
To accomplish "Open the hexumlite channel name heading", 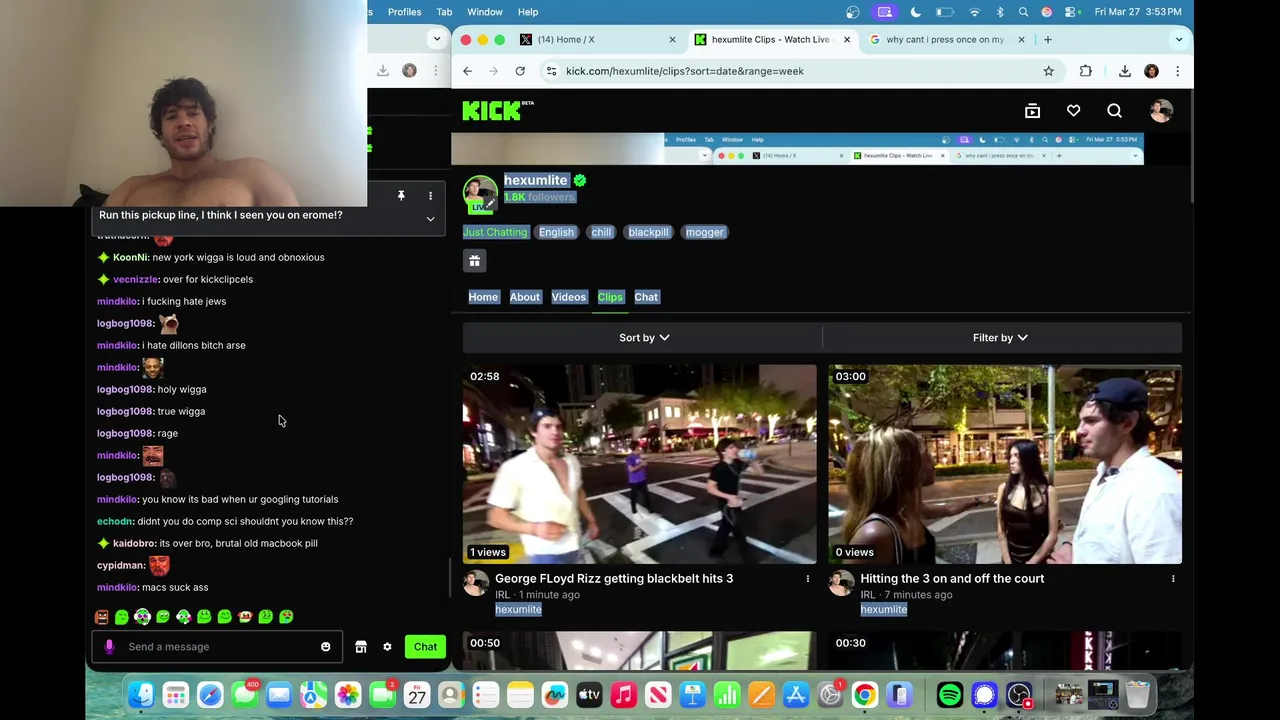I will click(x=536, y=180).
